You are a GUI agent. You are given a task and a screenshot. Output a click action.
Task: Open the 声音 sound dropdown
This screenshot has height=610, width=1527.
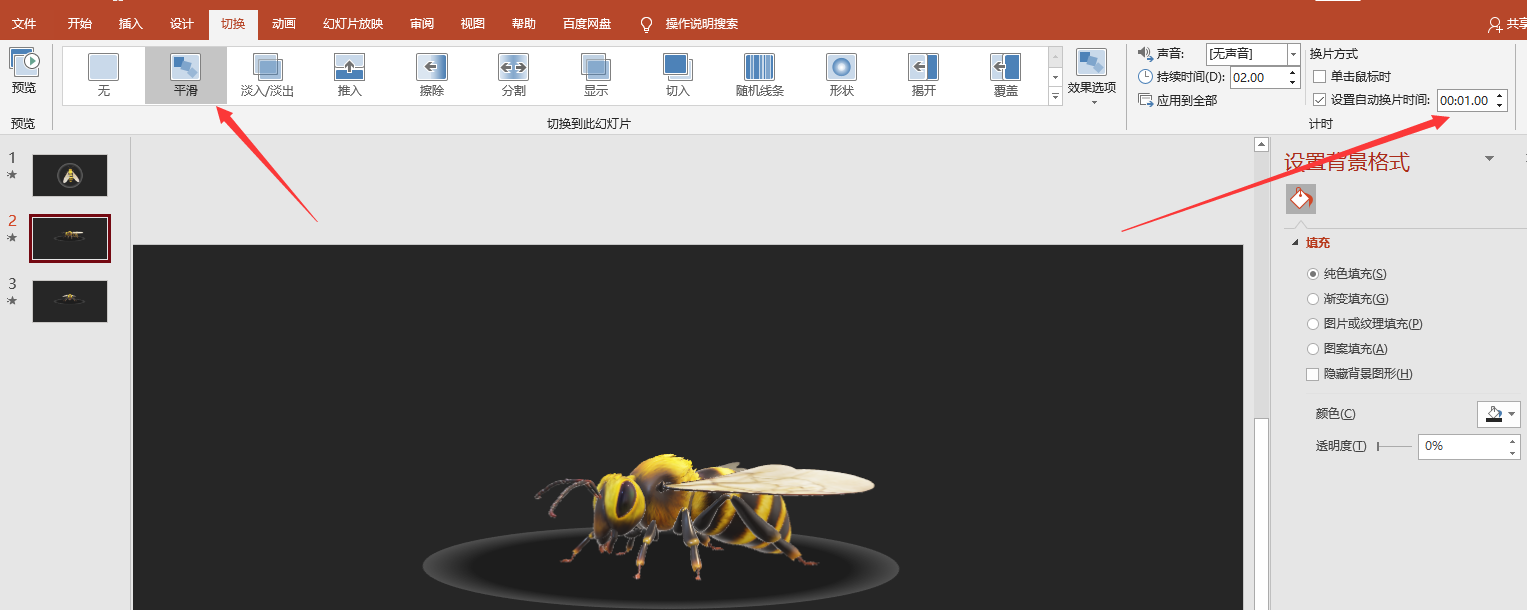[x=1294, y=54]
